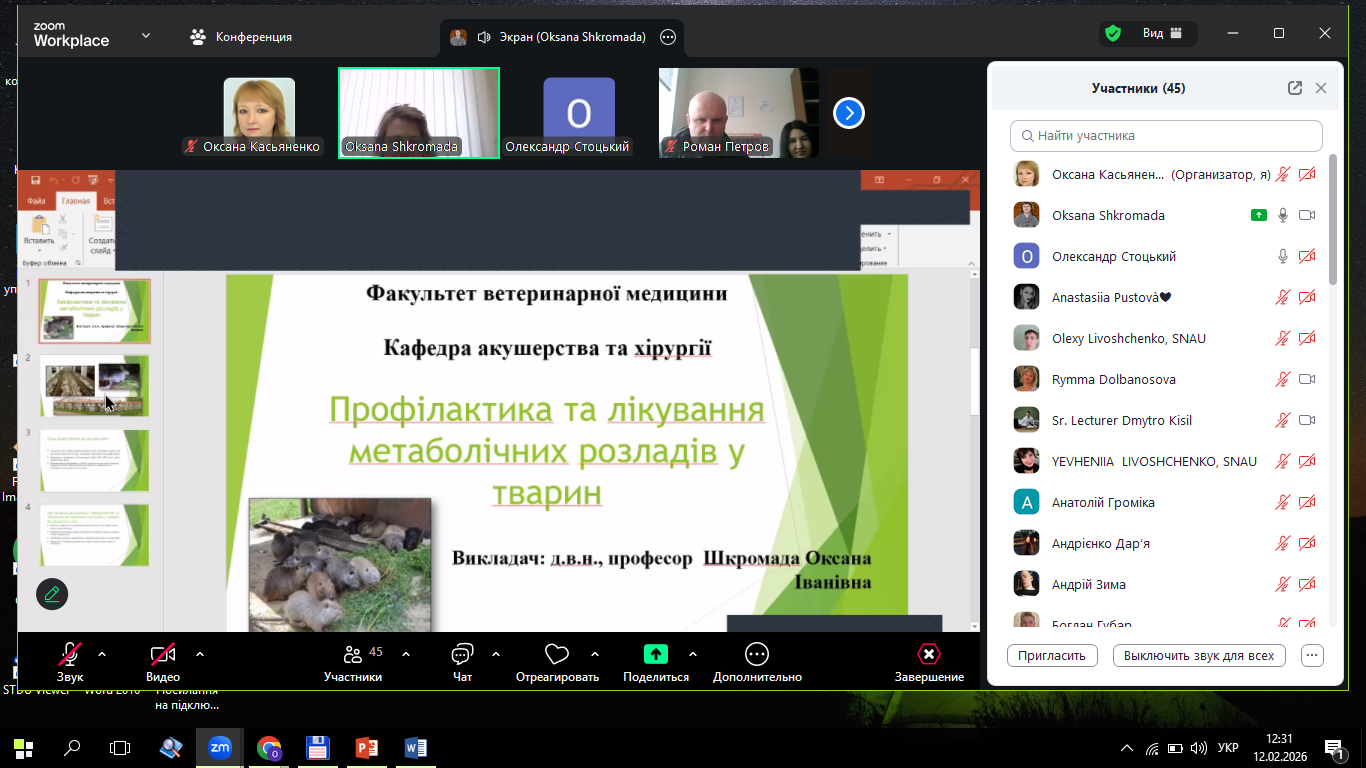Screen dimensions: 1366x768
Task: Click the Invite button
Action: pyautogui.click(x=1052, y=656)
